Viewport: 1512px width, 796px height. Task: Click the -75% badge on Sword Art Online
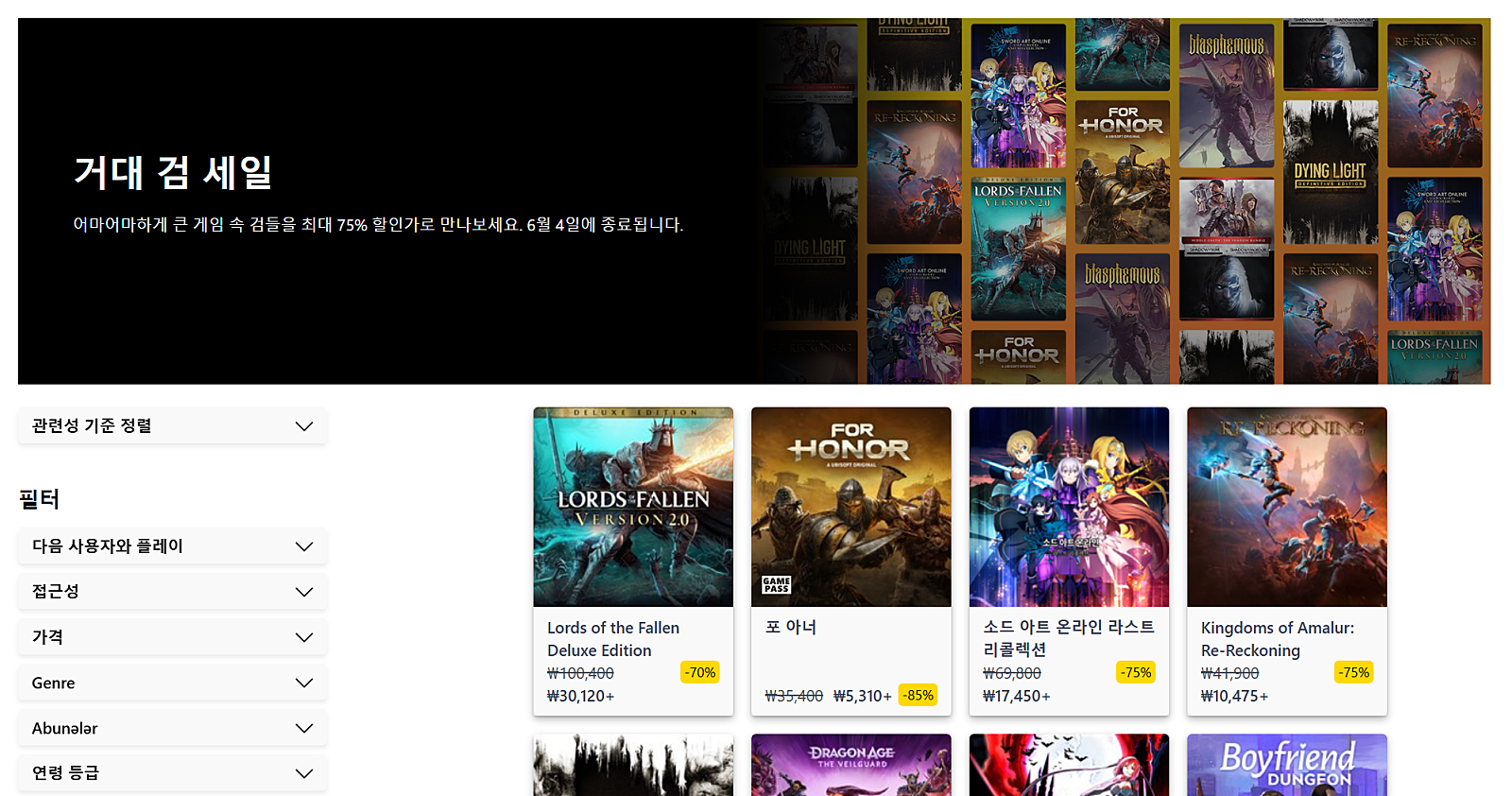1136,672
